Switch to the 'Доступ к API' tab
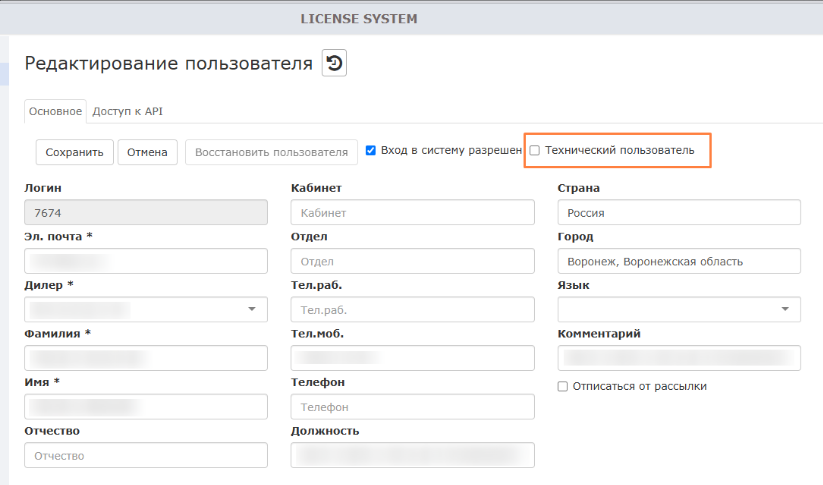Viewport: 823px width, 485px height. [x=127, y=111]
